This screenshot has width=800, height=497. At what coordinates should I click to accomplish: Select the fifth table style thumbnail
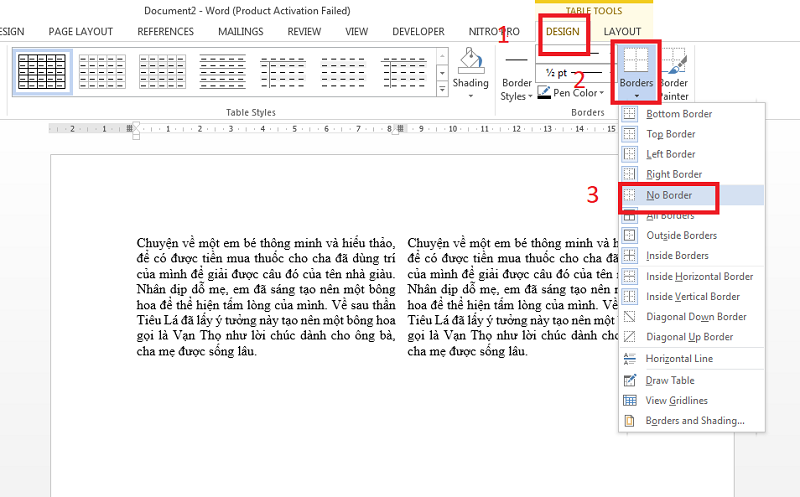coord(283,72)
